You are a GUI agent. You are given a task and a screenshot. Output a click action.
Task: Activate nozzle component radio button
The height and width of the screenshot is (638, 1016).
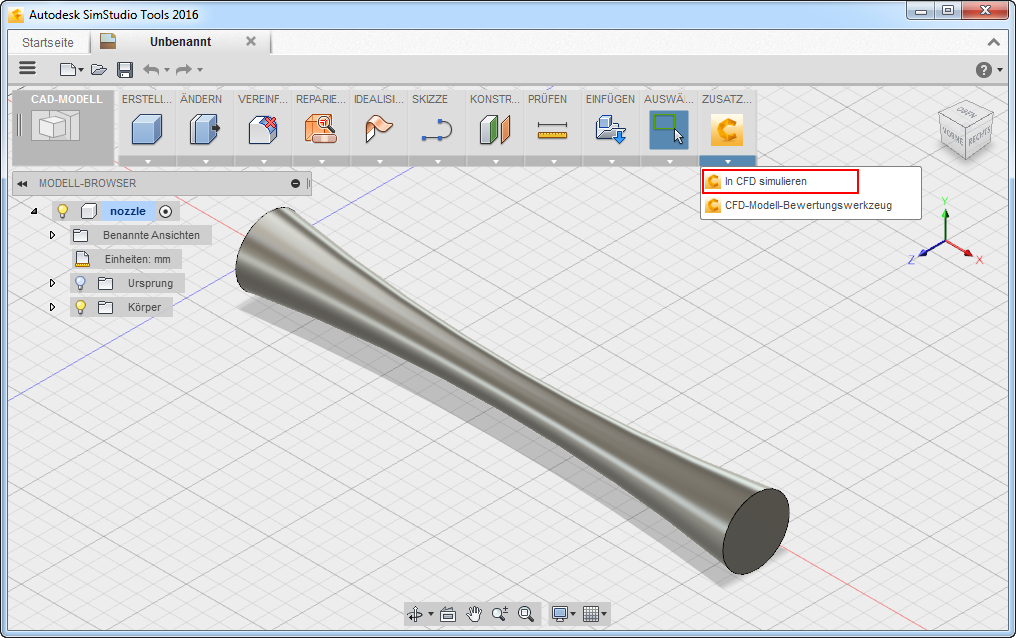(x=165, y=211)
